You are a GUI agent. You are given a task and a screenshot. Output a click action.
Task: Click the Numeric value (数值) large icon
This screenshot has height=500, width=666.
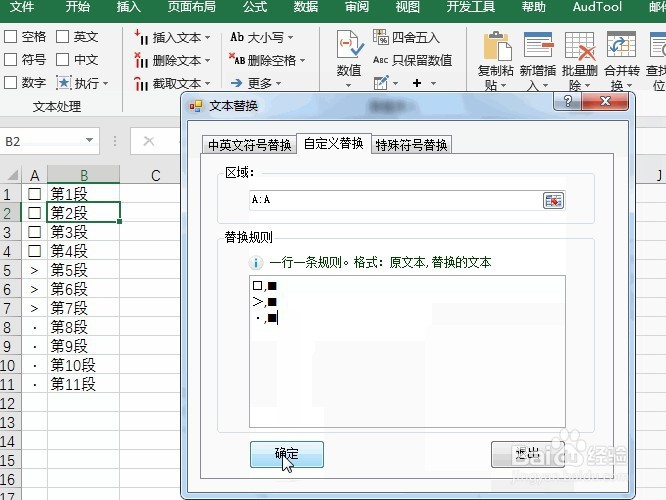tap(350, 45)
